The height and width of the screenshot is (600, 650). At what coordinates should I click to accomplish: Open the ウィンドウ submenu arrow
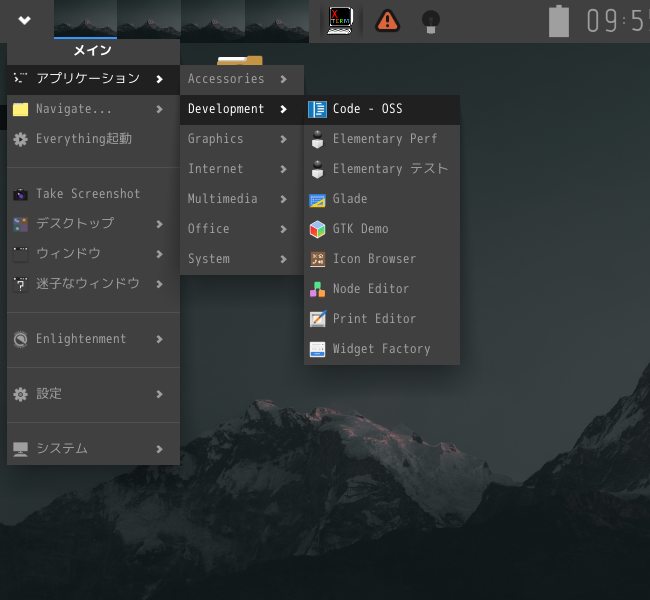(x=160, y=254)
